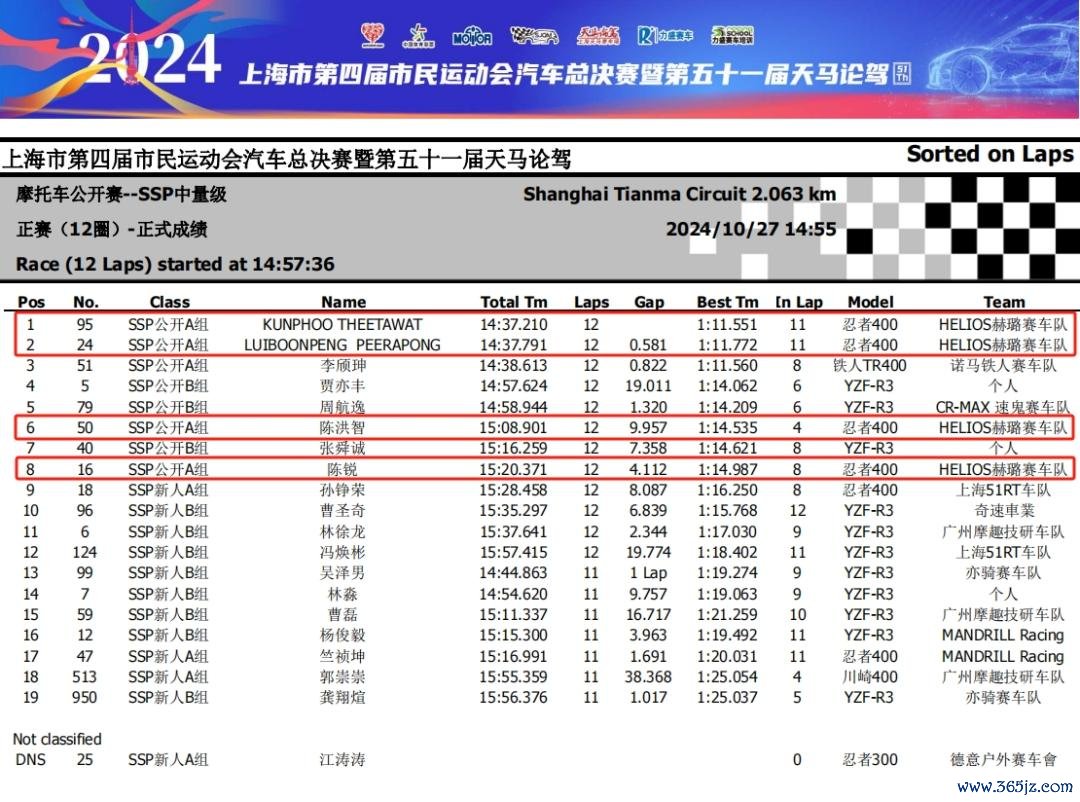Click the gap value 38.368
The image size is (1080, 802).
pos(648,677)
